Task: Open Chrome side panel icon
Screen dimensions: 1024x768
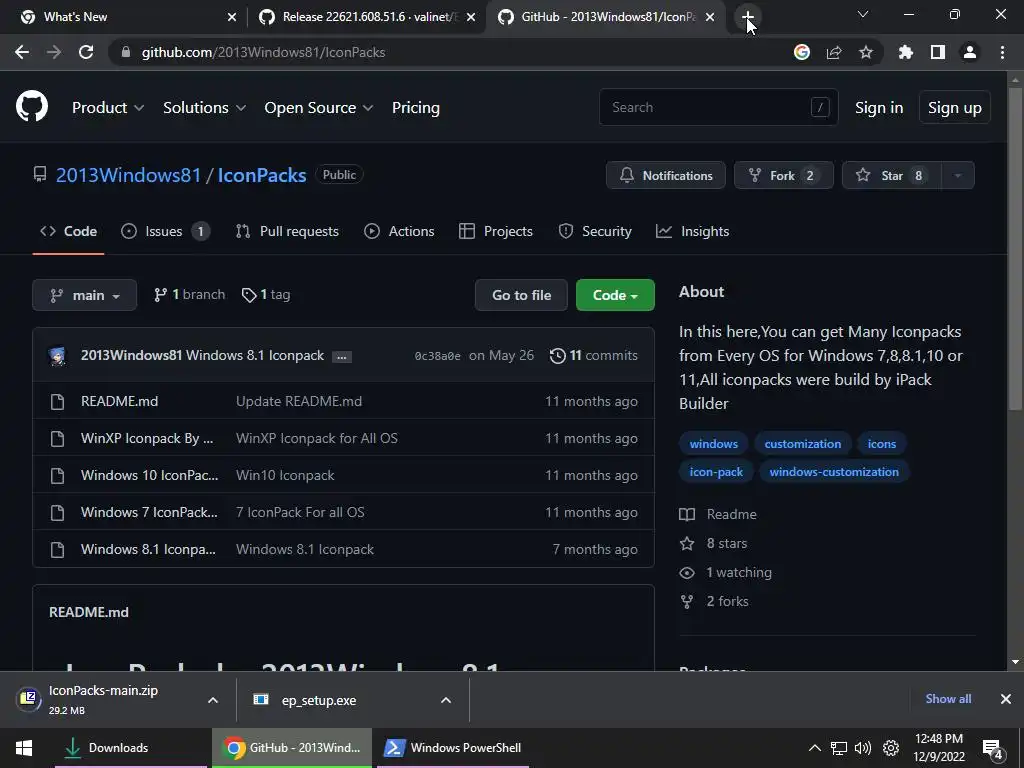Action: click(x=938, y=52)
